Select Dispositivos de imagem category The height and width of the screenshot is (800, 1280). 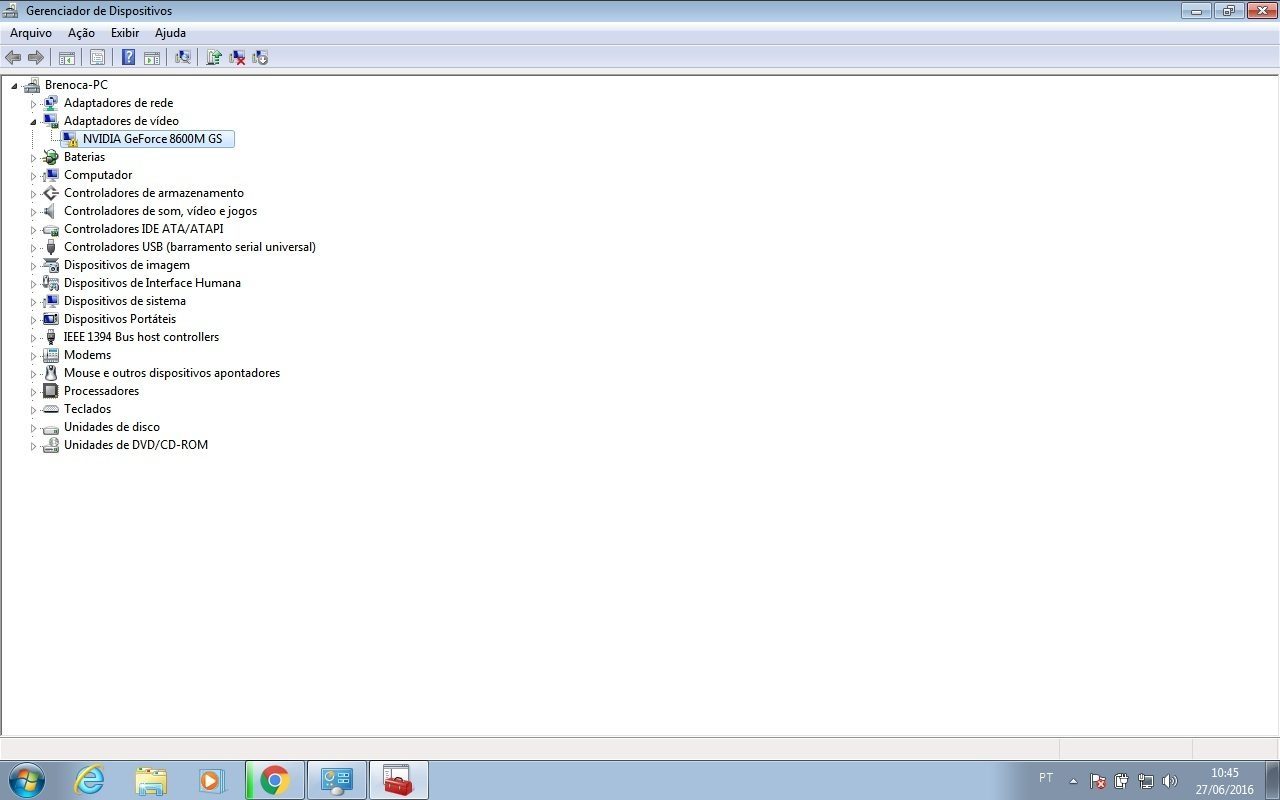coord(127,265)
